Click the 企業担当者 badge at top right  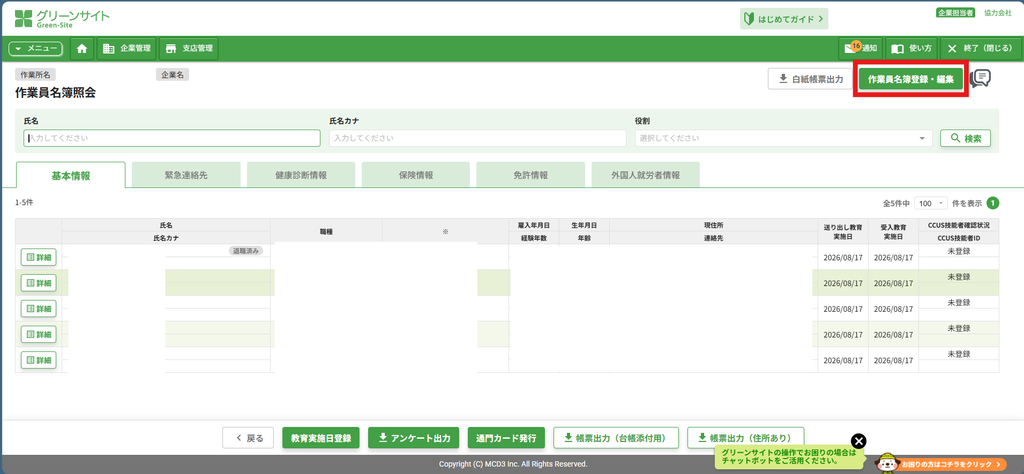[955, 12]
